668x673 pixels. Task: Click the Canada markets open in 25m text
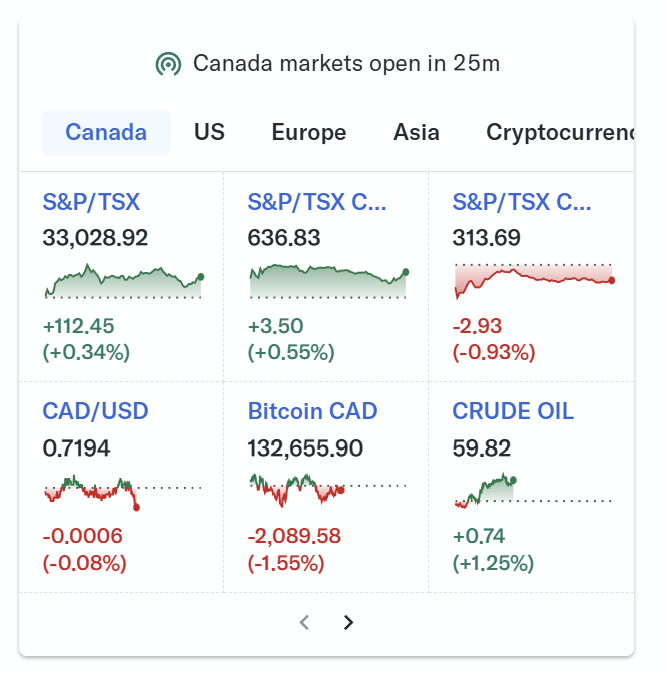pos(346,64)
